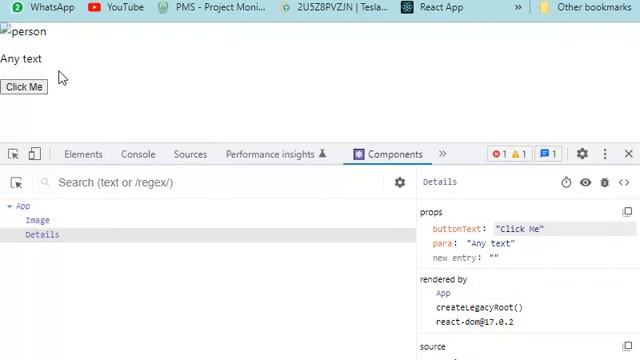Image resolution: width=640 pixels, height=360 pixels.
Task: Click the props section label
Action: 431,212
